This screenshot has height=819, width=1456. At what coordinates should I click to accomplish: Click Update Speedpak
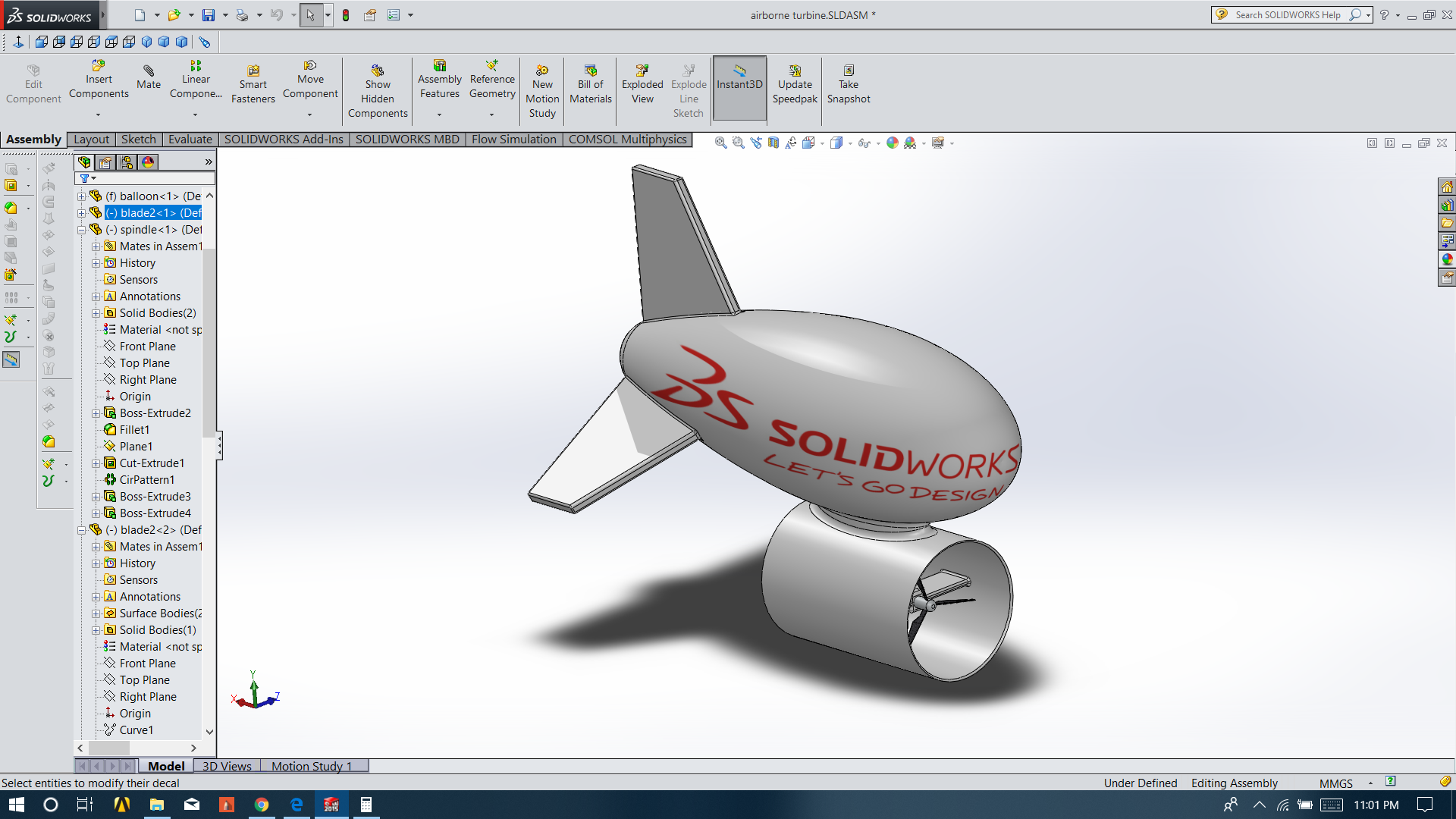pos(795,84)
